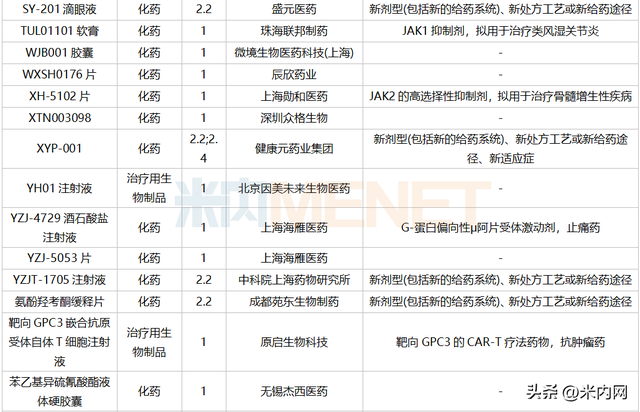Click 靶向 GPC3 嵌合抗原受体 drug name

click(60, 342)
